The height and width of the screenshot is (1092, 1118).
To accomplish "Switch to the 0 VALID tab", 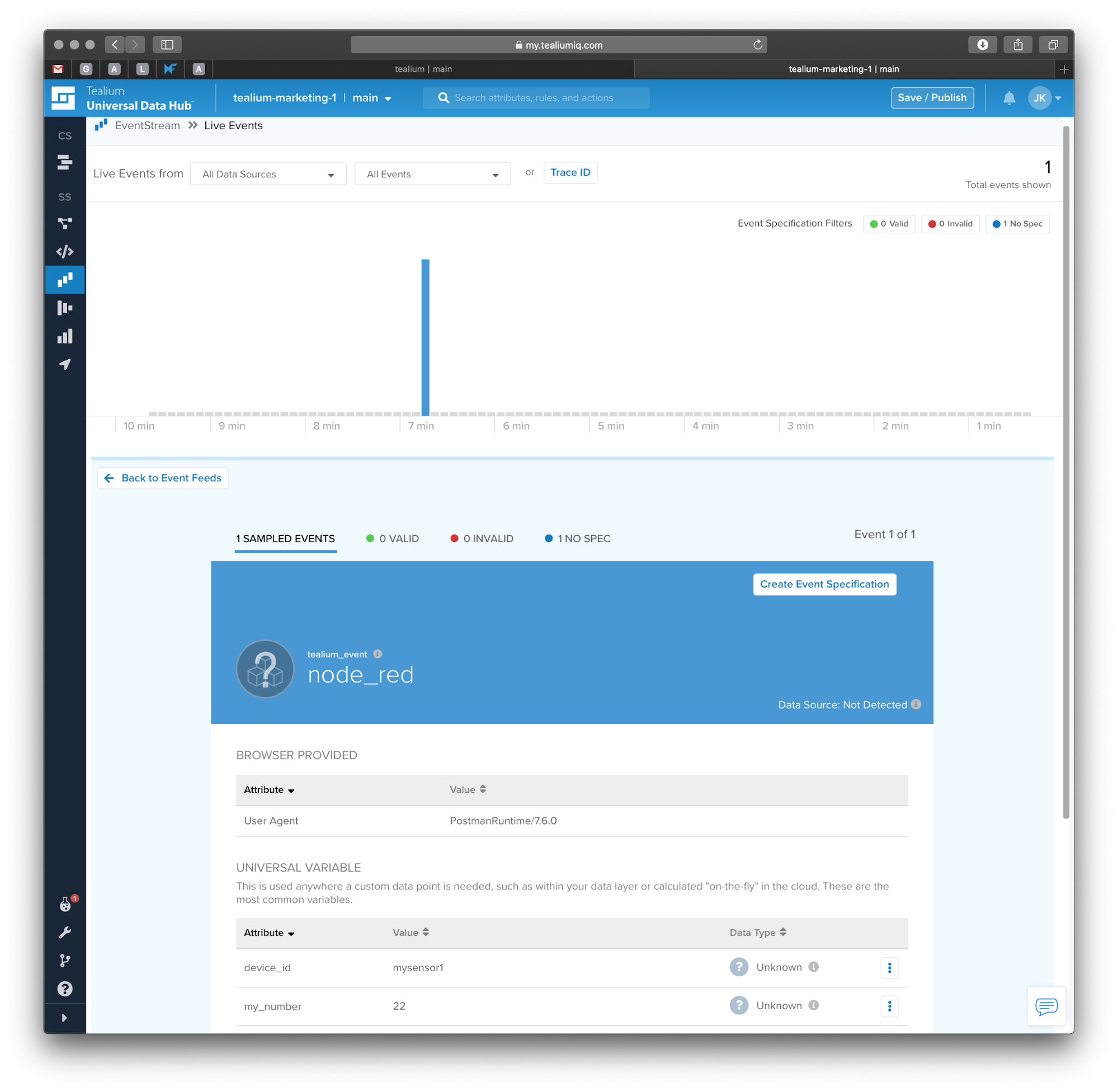I will [x=393, y=539].
